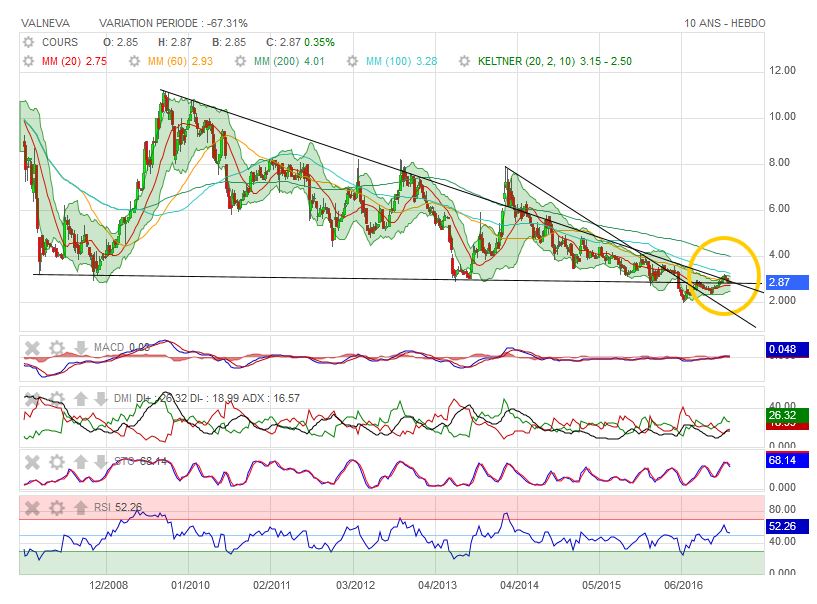Open MACD indicator settings gear

coord(57,348)
